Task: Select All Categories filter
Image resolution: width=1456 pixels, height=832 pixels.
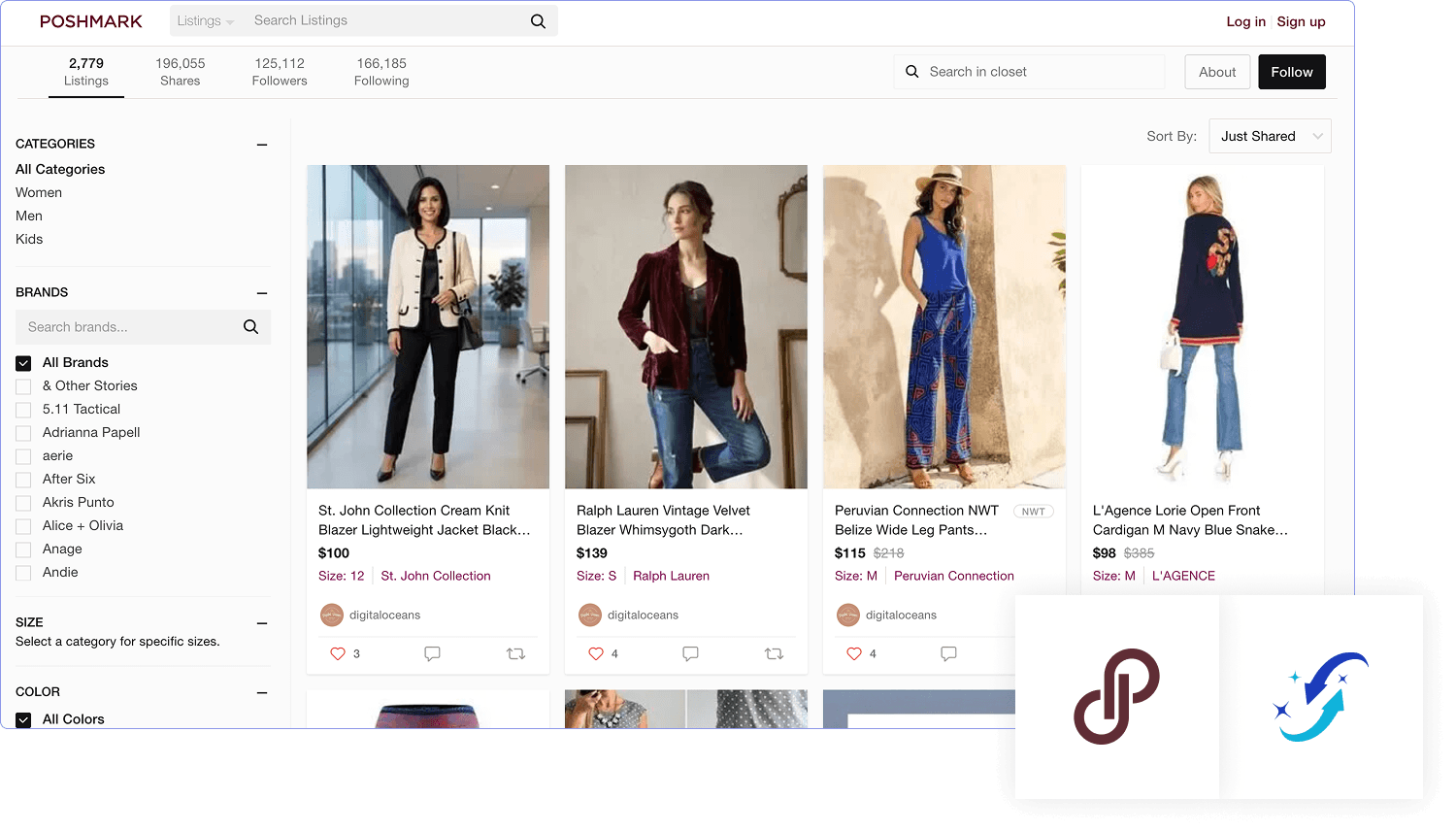Action: click(x=60, y=169)
